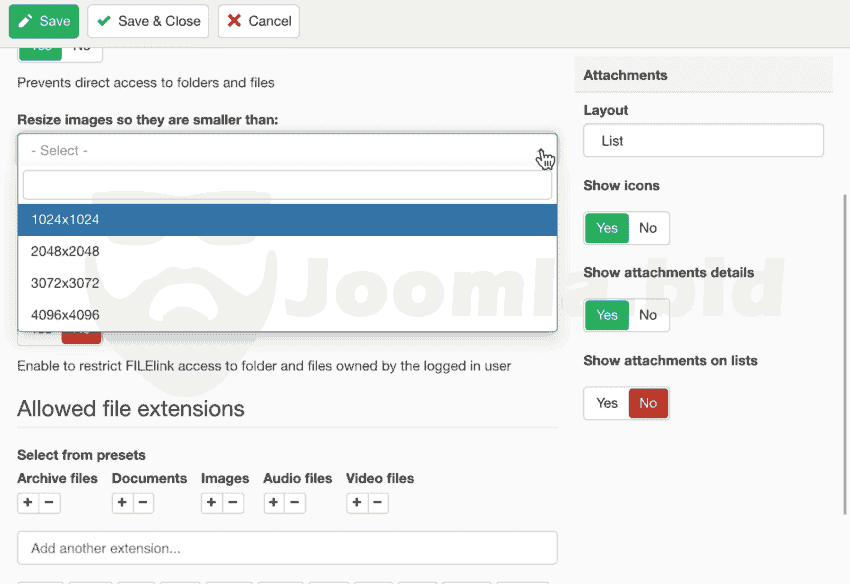The width and height of the screenshot is (850, 584).
Task: Choose 1024x1024 from the resize list
Action: (287, 220)
